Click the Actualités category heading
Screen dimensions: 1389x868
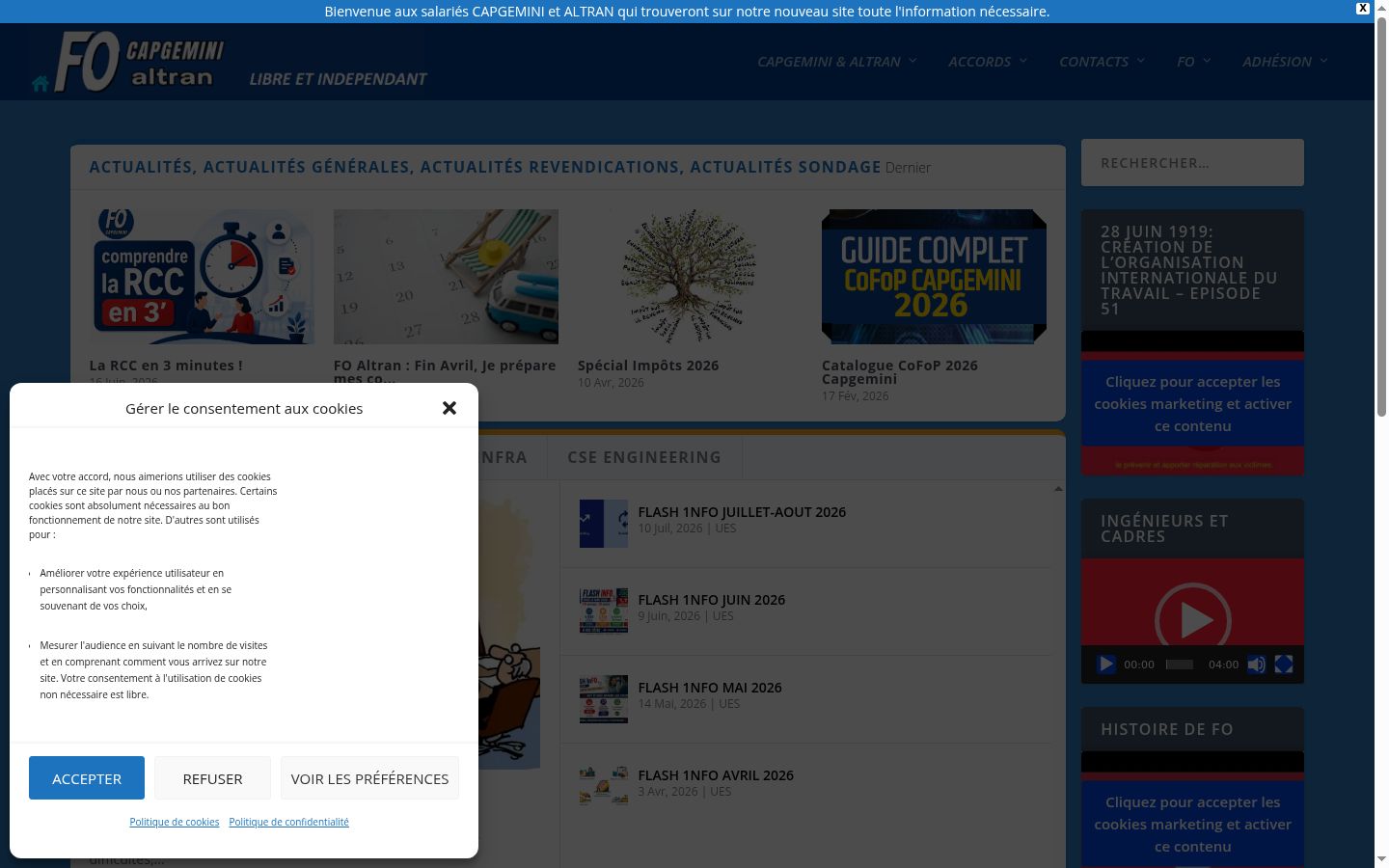point(141,167)
